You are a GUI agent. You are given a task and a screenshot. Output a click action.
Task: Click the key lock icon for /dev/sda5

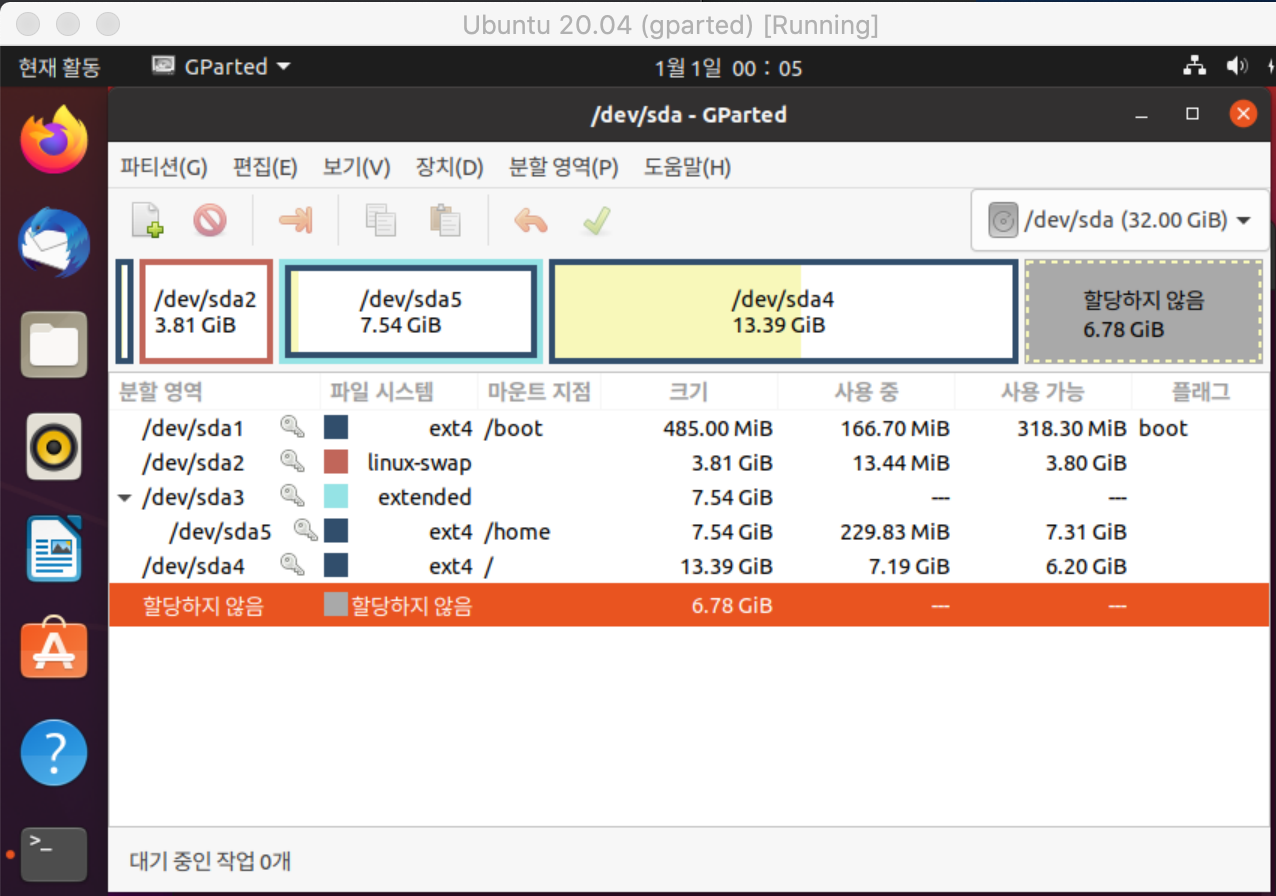tap(305, 531)
